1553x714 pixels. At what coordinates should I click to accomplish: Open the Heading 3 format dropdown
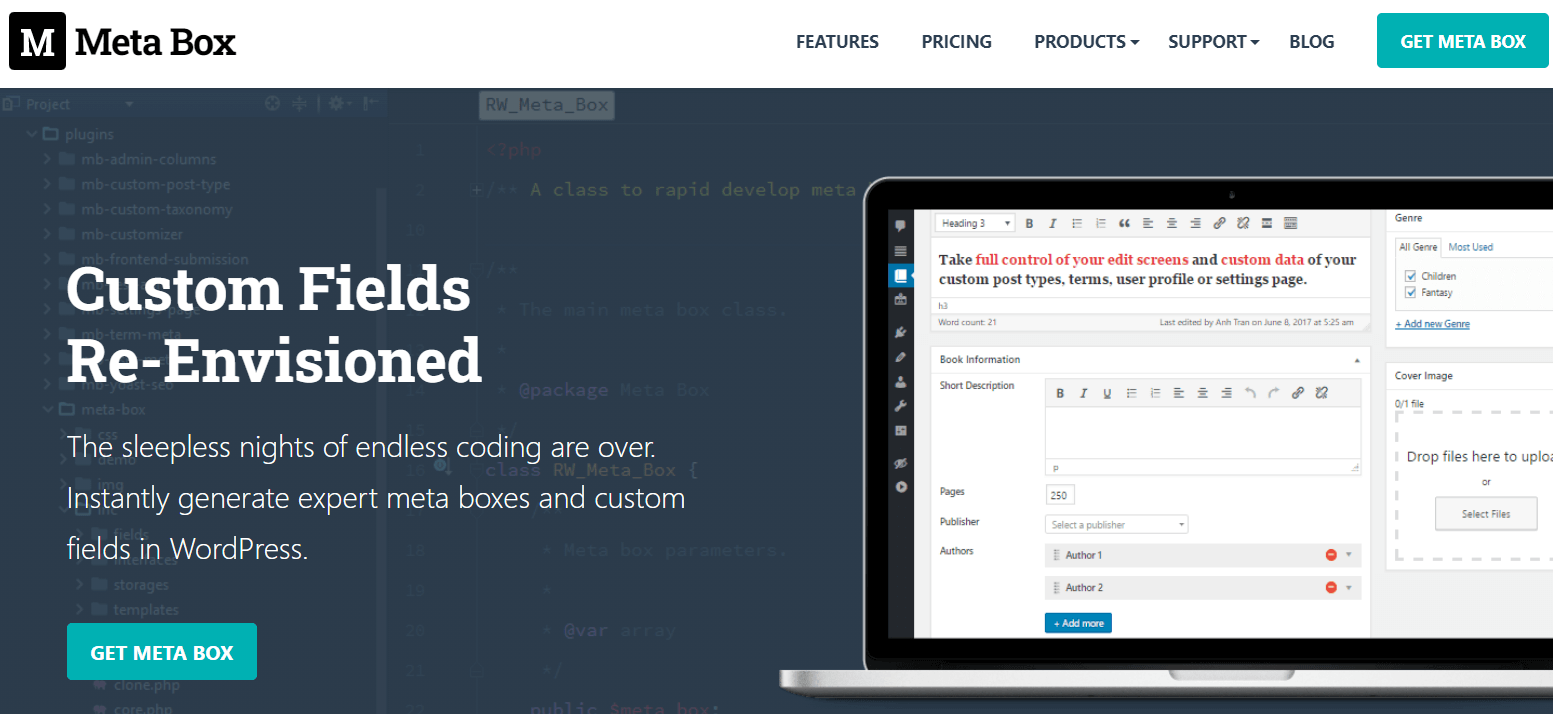975,223
